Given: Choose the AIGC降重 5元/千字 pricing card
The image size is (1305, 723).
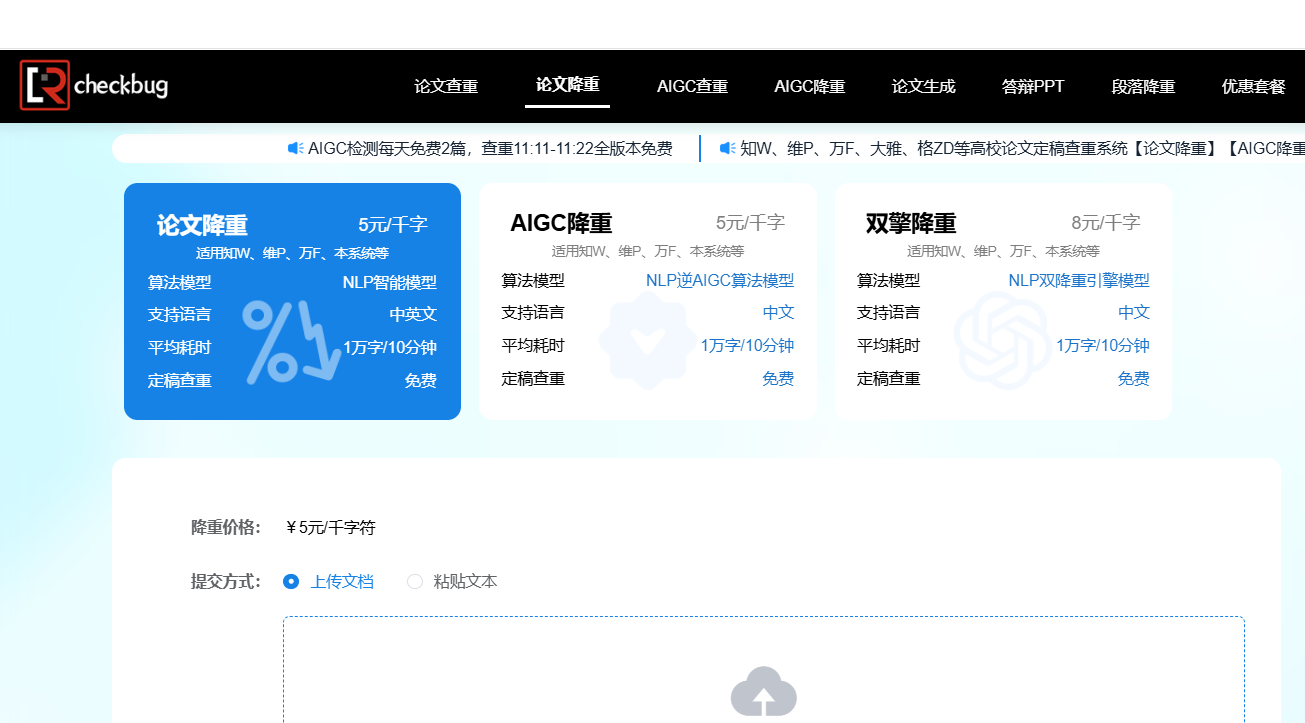Looking at the screenshot, I should [x=648, y=301].
